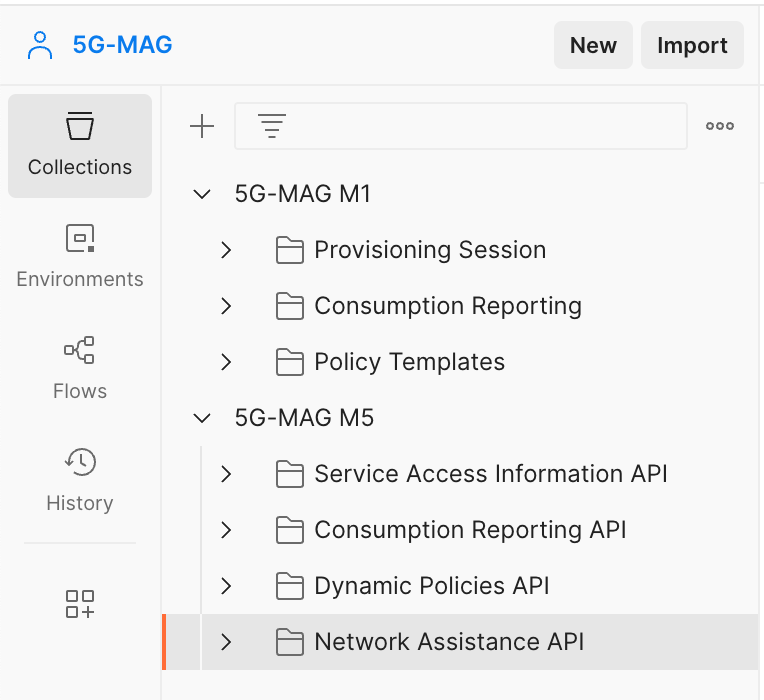Image resolution: width=764 pixels, height=700 pixels.
Task: Open the workspace extensions grid icon
Action: coord(80,603)
